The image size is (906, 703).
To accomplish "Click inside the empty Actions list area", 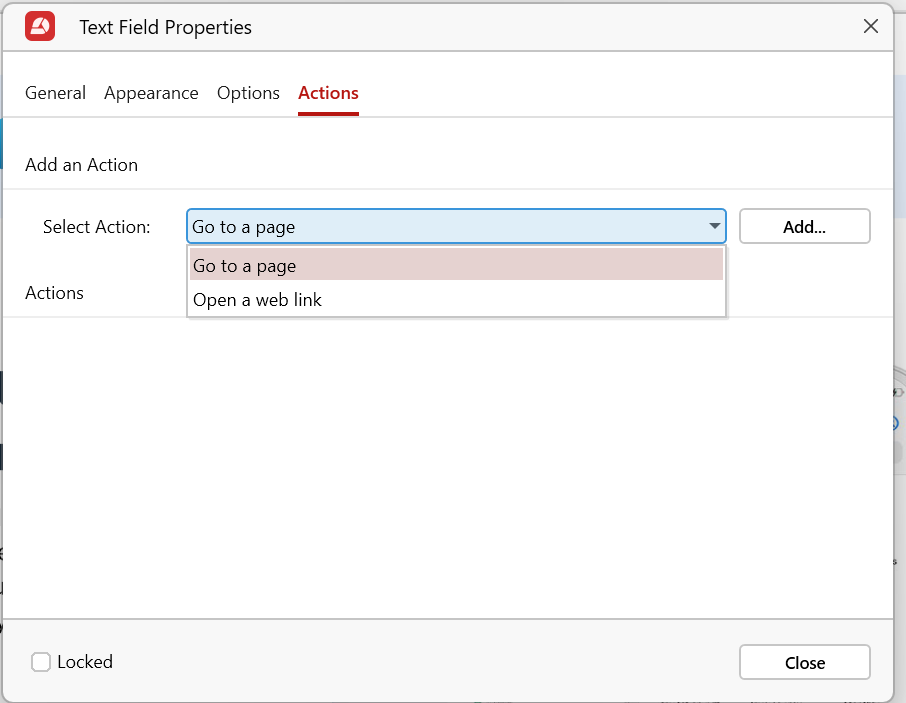I will [x=448, y=470].
